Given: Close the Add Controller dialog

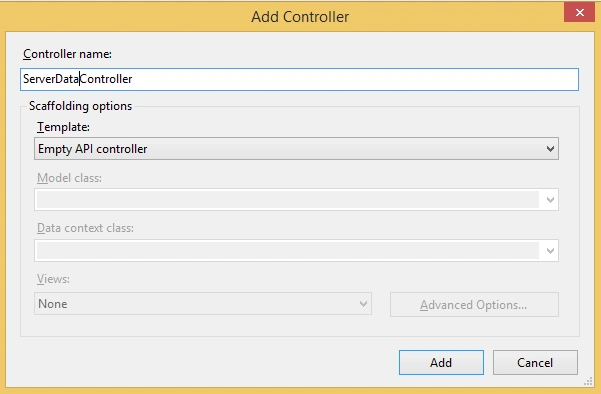Looking at the screenshot, I should (580, 13).
